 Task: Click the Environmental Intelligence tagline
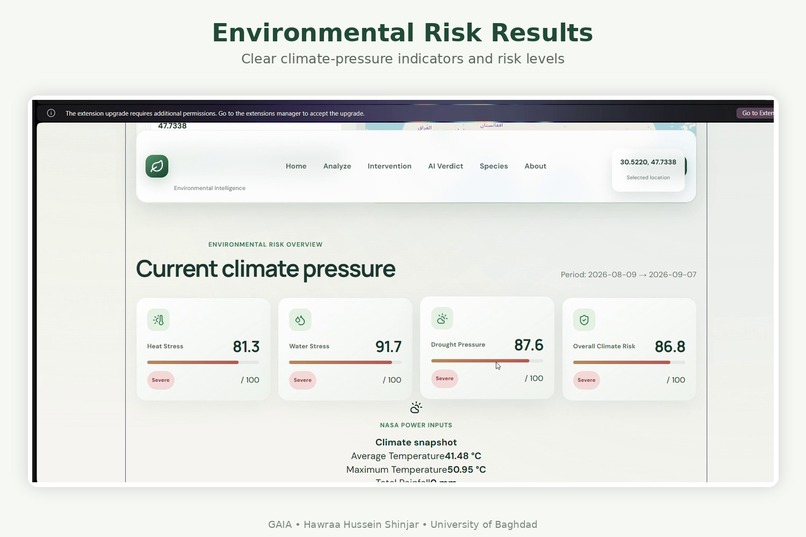click(210, 188)
